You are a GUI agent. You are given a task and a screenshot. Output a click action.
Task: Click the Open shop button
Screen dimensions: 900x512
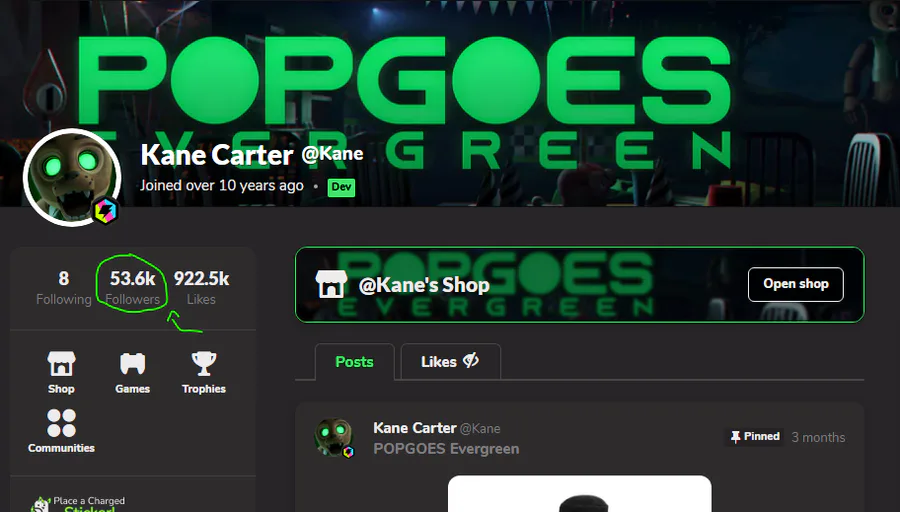tap(796, 284)
